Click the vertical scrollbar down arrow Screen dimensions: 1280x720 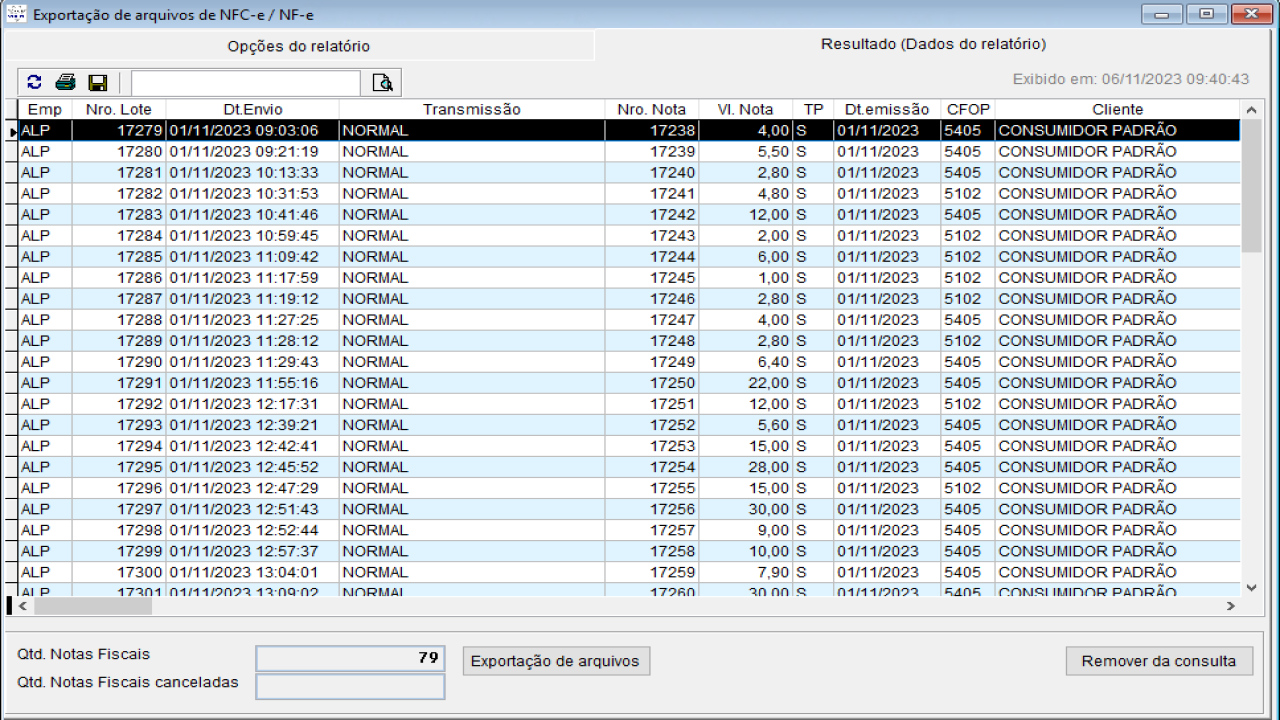click(x=1251, y=588)
